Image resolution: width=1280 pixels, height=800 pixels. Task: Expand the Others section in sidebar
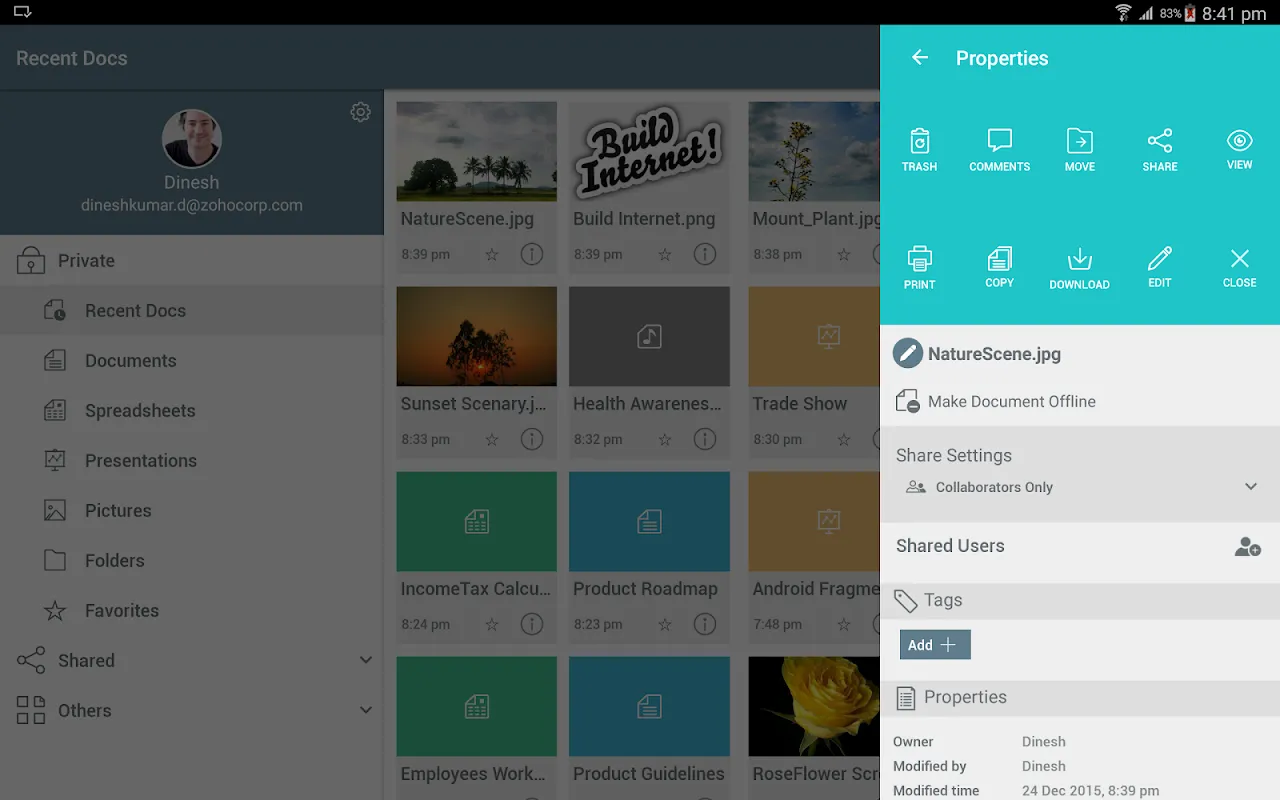366,710
